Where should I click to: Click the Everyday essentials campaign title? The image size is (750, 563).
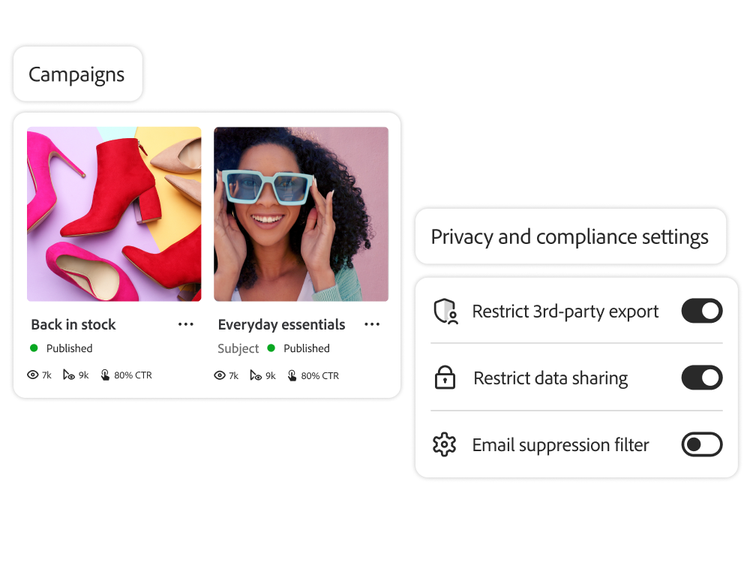(x=281, y=324)
